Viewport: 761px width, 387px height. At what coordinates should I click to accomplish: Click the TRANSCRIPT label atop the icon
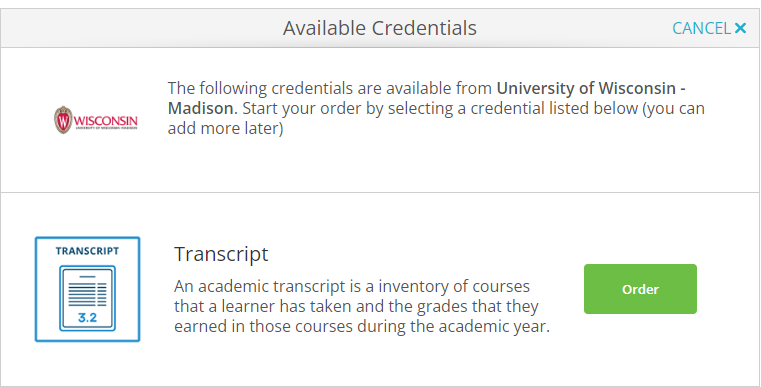click(x=87, y=251)
